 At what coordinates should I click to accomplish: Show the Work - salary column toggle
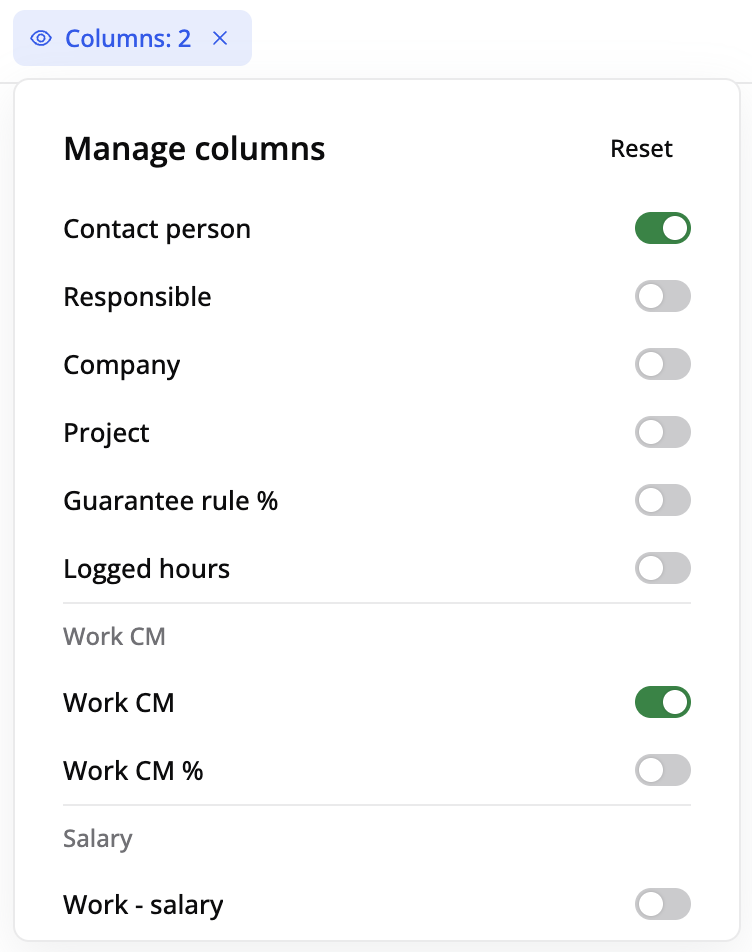pos(662,905)
